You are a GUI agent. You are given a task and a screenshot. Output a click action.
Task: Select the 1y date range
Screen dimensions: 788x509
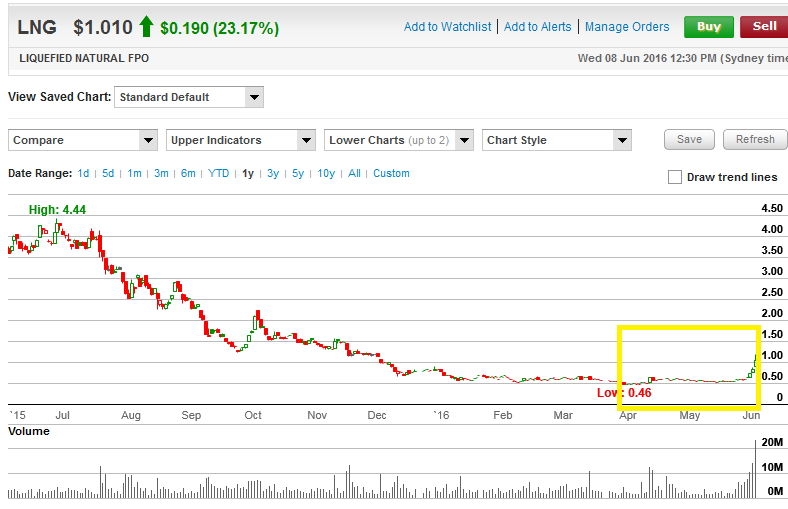click(248, 173)
